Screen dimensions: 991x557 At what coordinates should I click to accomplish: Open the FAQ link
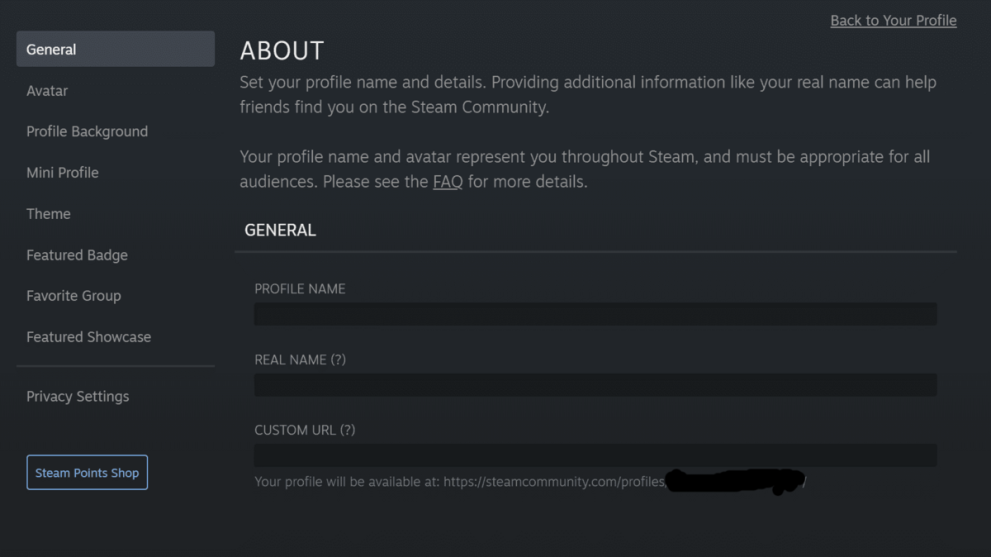pyautogui.click(x=447, y=182)
